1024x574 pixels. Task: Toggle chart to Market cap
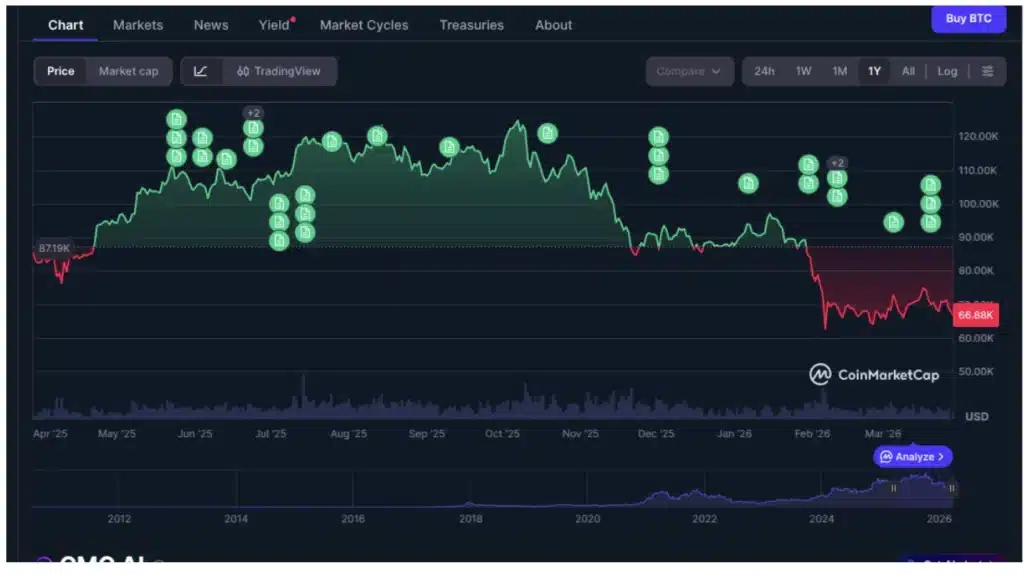coord(128,71)
